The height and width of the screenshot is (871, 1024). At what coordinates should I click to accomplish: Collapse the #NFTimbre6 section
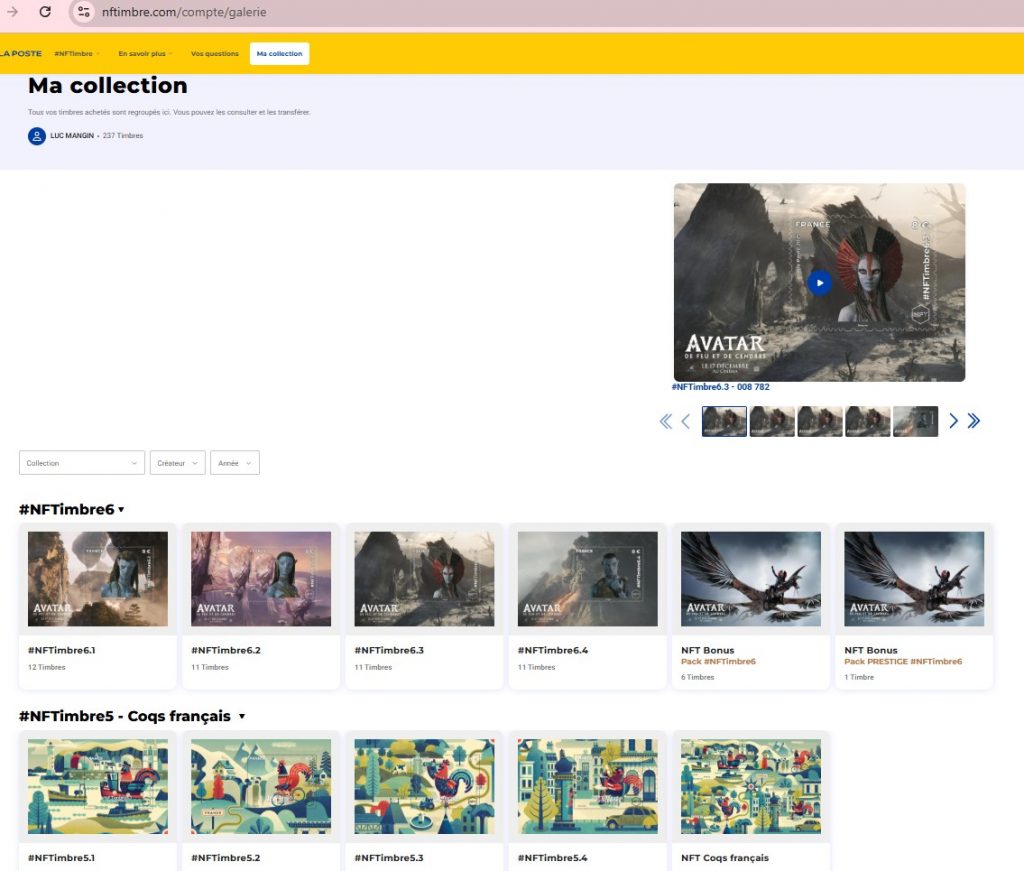click(121, 510)
